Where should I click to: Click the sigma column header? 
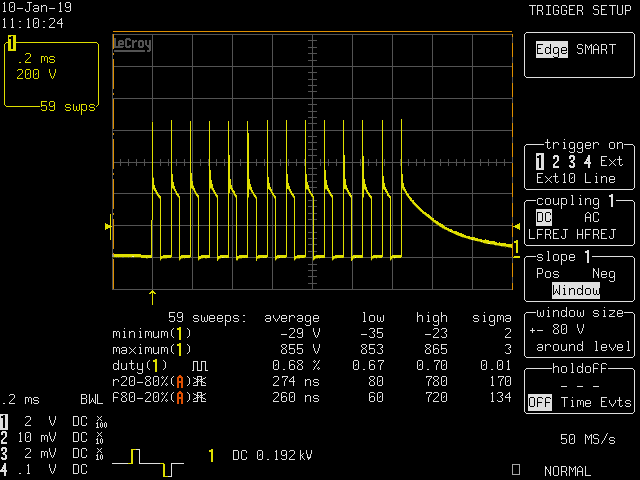coord(492,318)
